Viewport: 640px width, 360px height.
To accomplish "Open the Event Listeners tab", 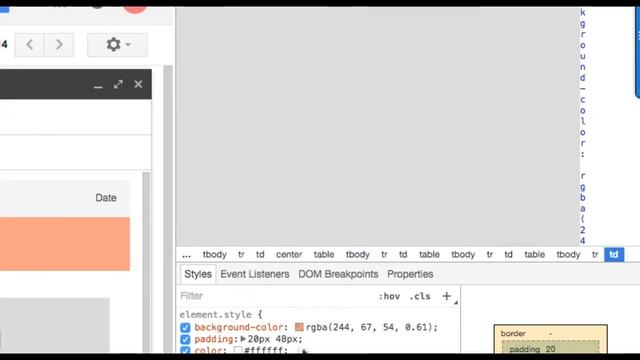I will [255, 274].
